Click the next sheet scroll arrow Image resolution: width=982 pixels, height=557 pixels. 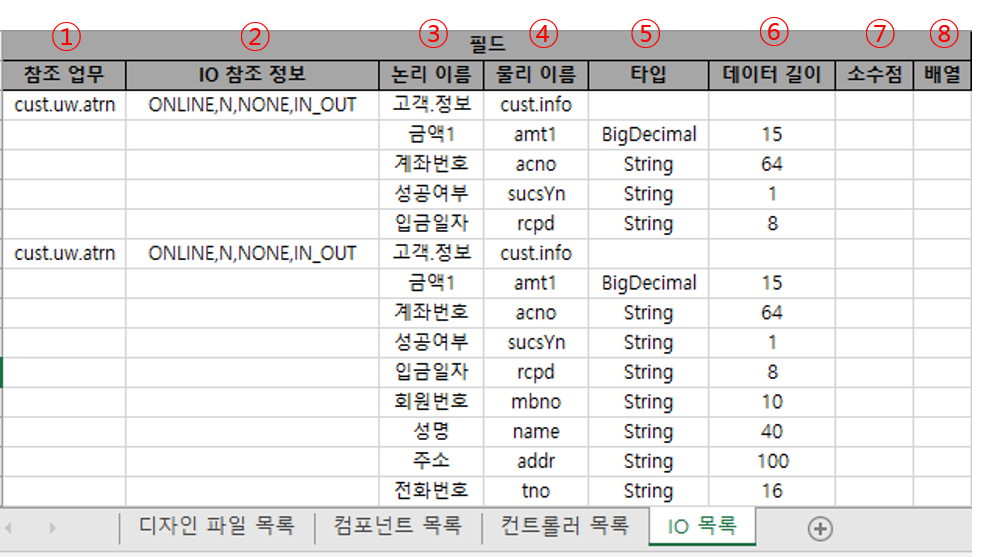click(52, 528)
